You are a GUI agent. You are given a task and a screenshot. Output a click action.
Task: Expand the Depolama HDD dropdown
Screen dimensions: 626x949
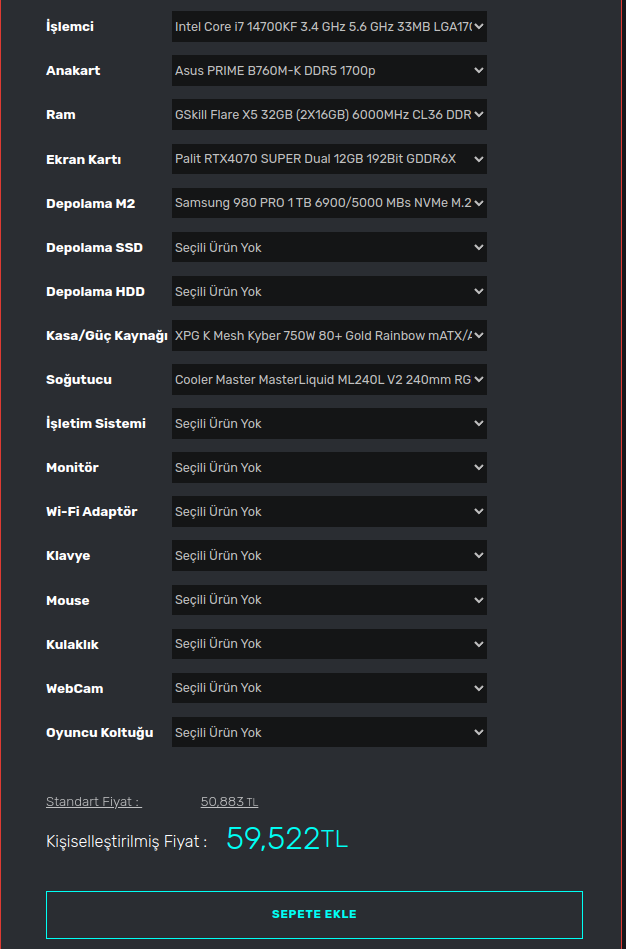(329, 291)
